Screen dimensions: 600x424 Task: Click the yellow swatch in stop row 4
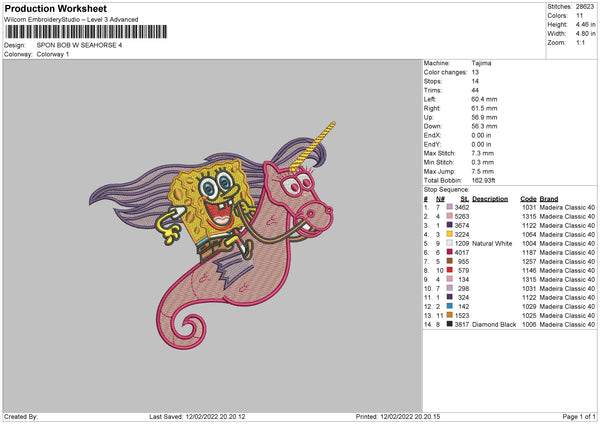(x=450, y=234)
